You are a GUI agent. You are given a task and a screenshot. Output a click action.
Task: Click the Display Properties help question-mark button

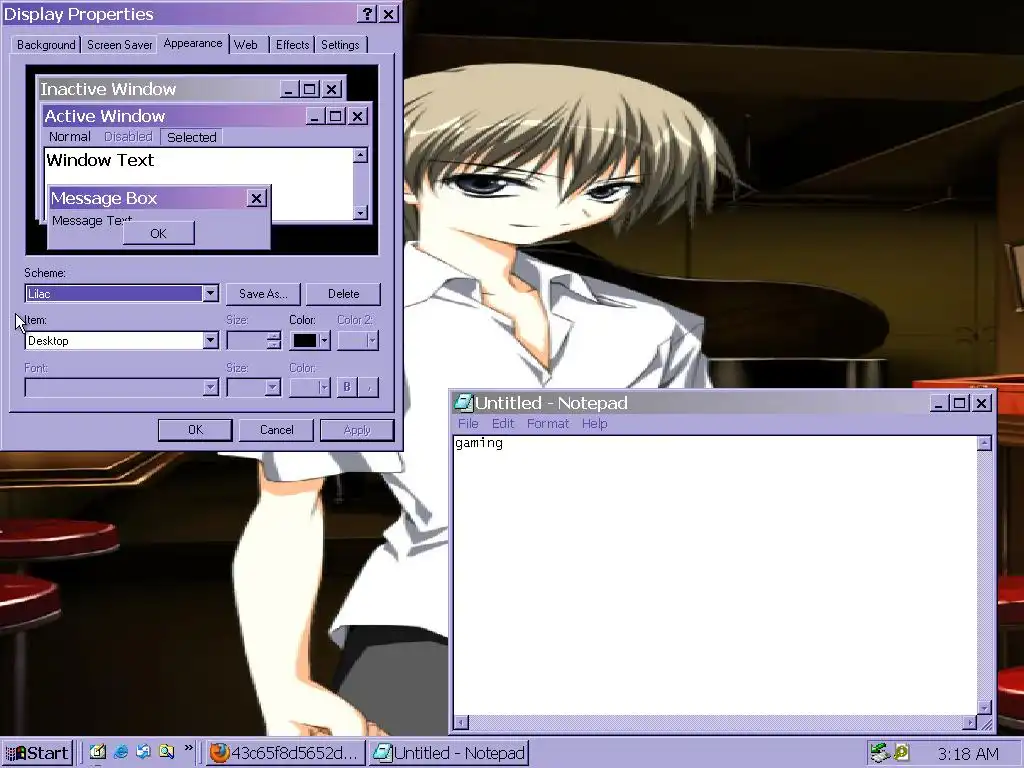367,14
